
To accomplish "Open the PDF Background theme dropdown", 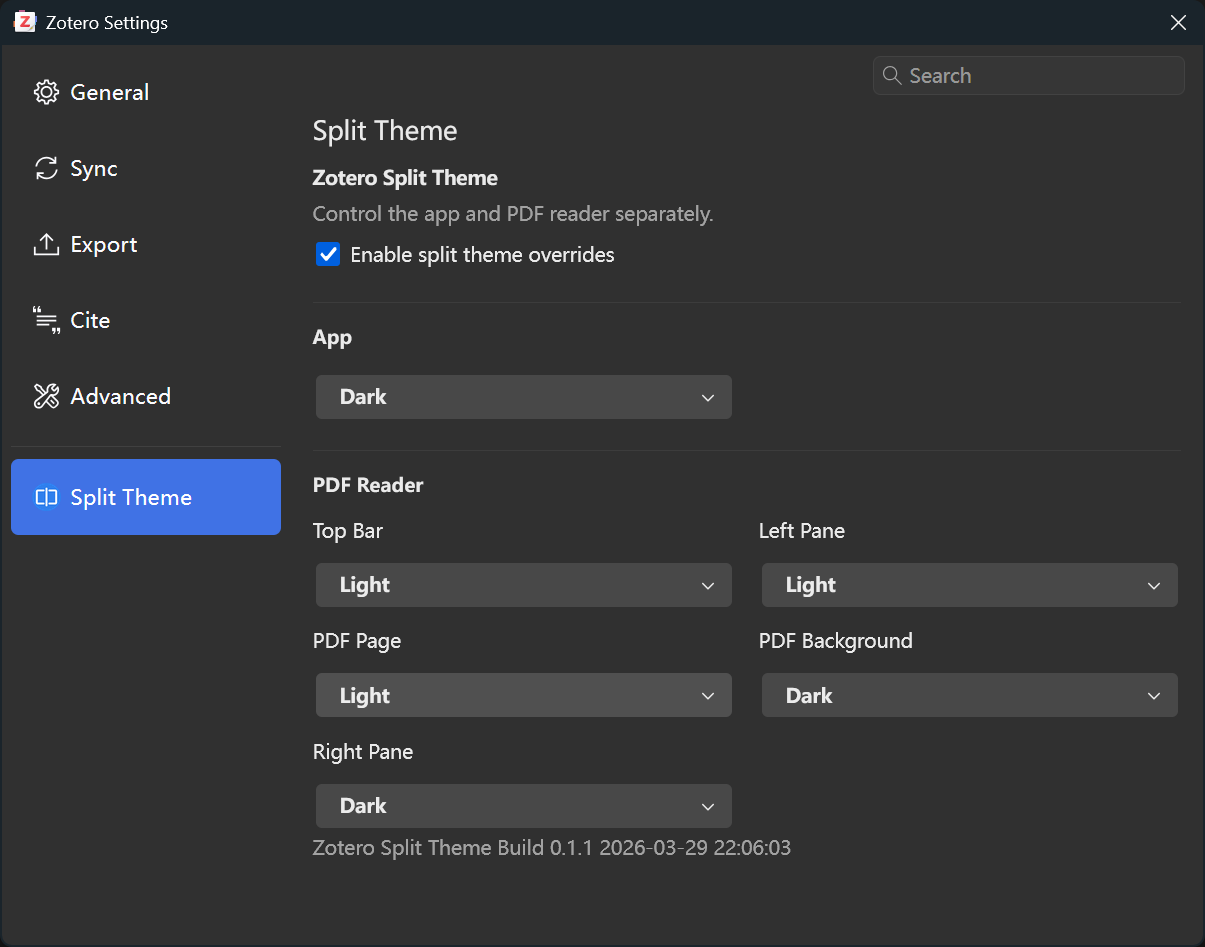I will coord(970,695).
